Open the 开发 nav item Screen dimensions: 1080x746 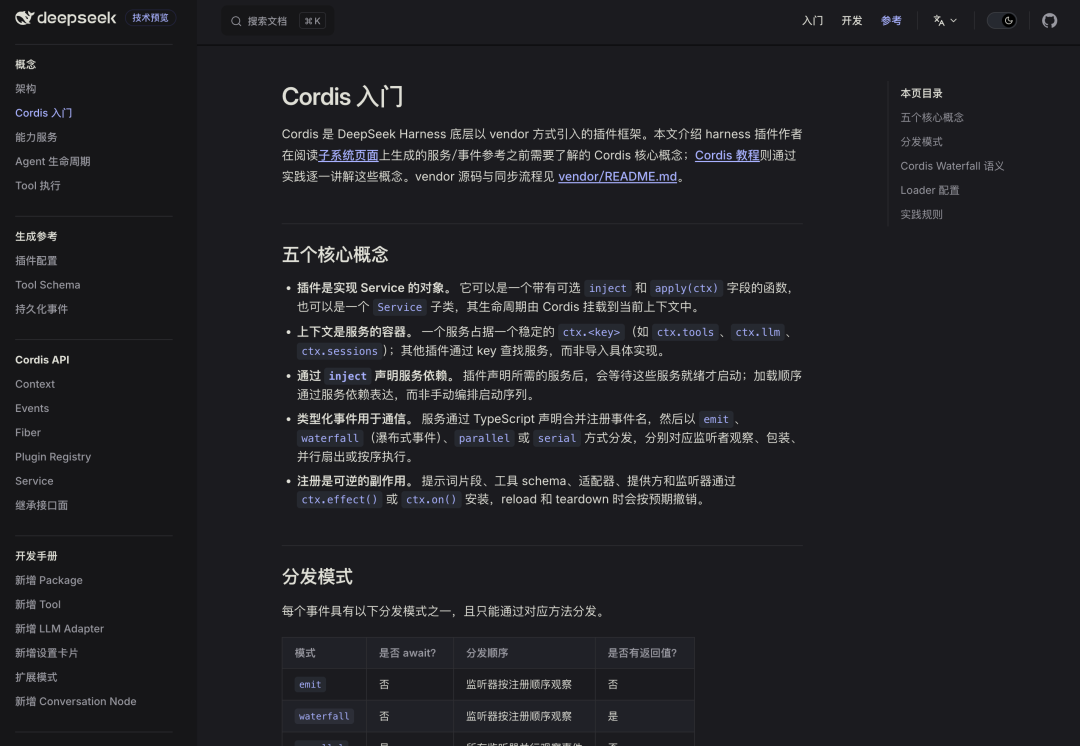click(x=852, y=21)
